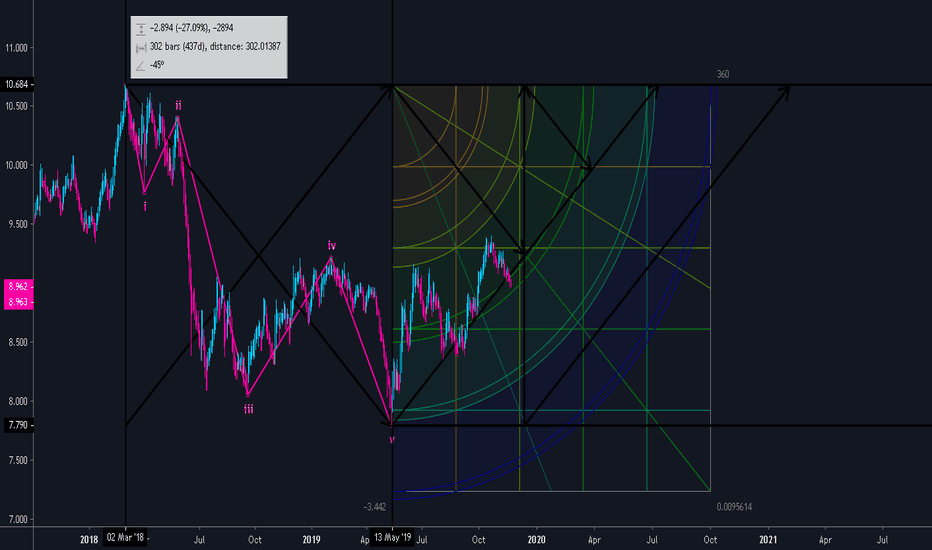This screenshot has height=550, width=932.
Task: Click the bars distance icon in measurement tooltip
Action: pyautogui.click(x=141, y=47)
